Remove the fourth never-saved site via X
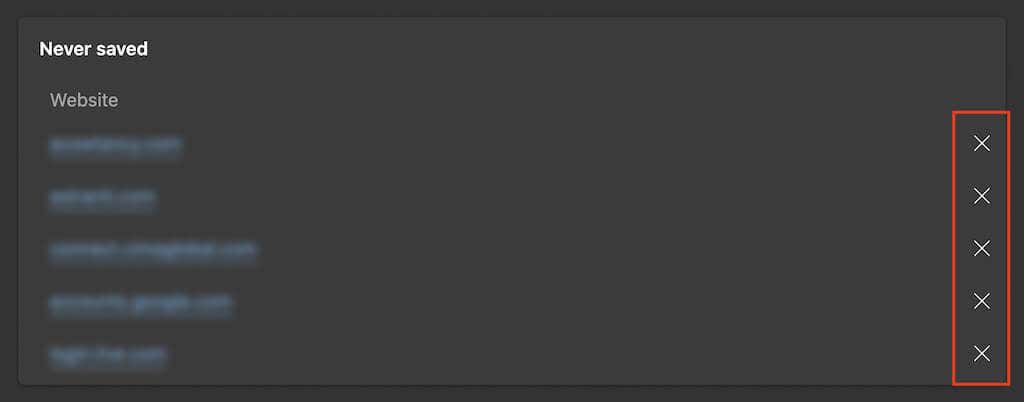 click(982, 301)
